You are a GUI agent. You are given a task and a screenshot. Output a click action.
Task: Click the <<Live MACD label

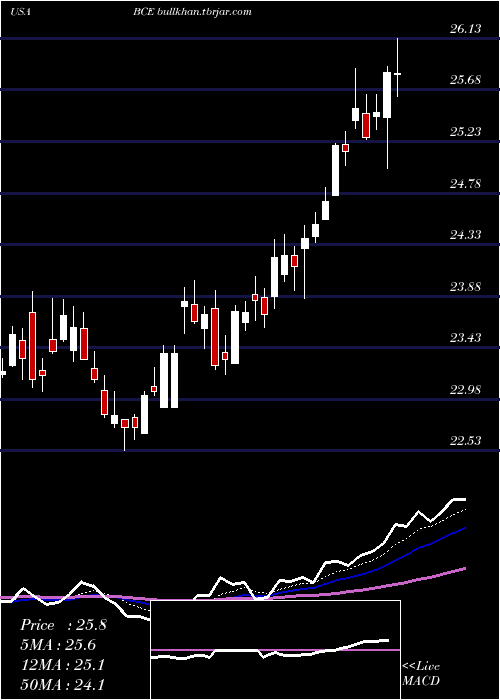pos(421,673)
